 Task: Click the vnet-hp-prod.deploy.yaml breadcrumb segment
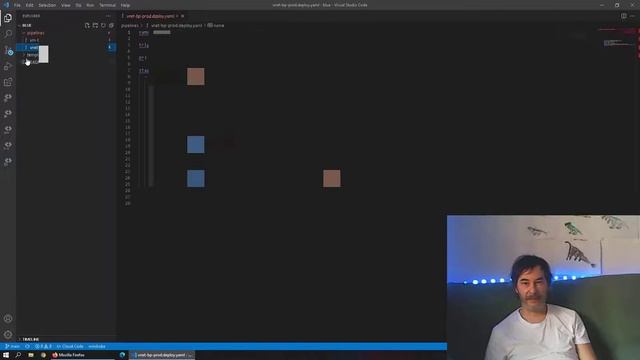click(176, 25)
